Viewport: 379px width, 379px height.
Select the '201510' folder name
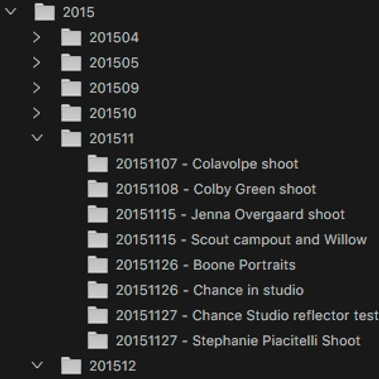tap(113, 114)
